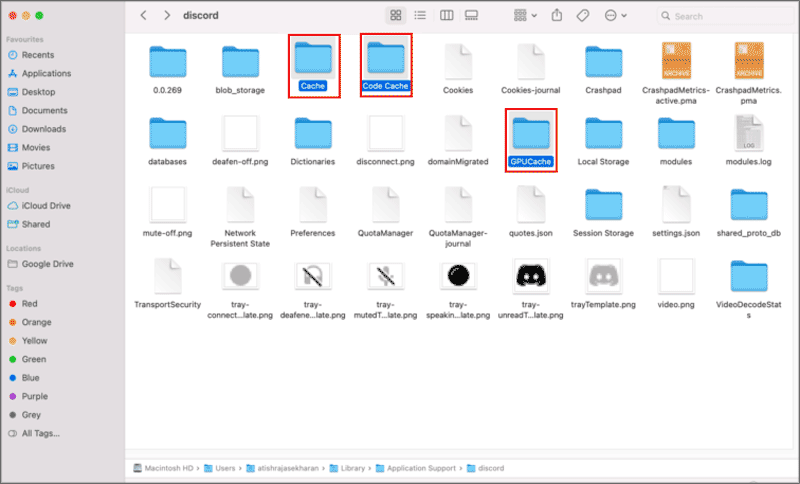This screenshot has height=484, width=800.
Task: Select the Local Storage folder
Action: (x=604, y=133)
